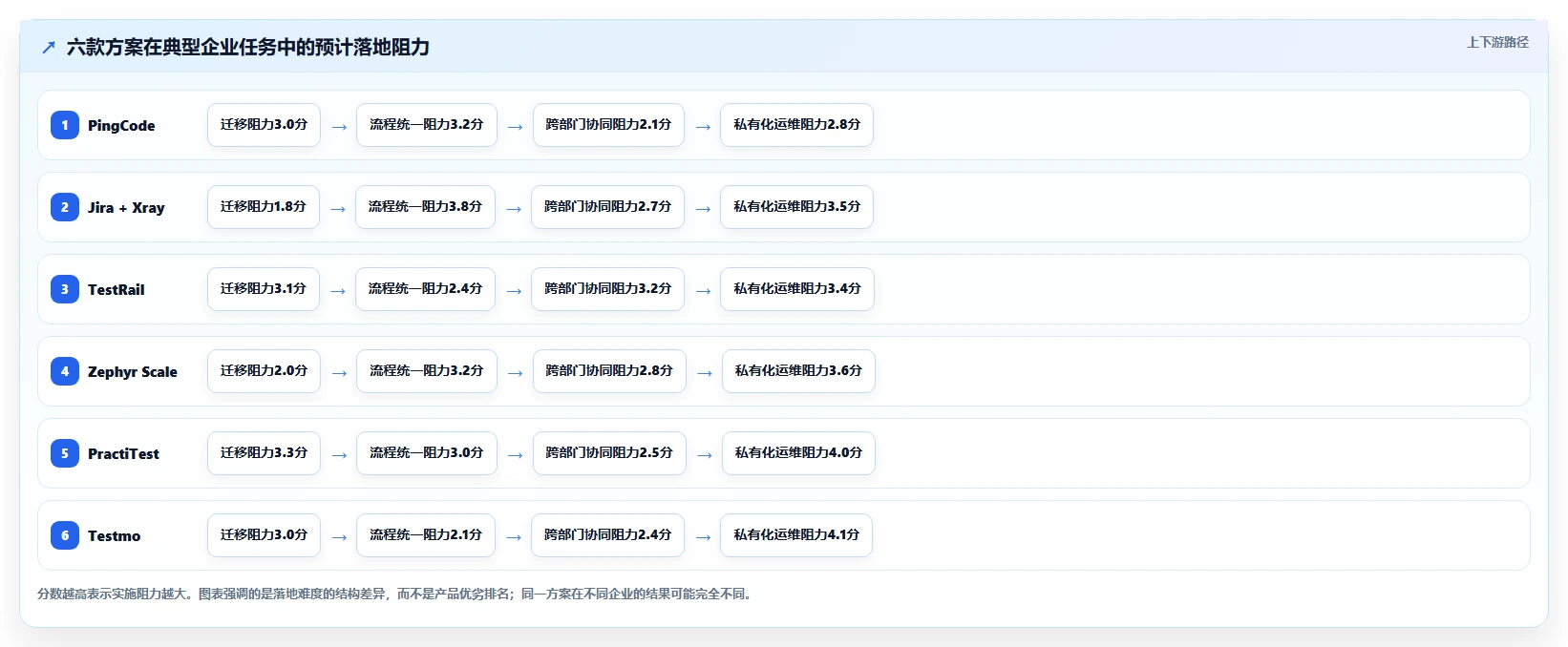1568x647 pixels.
Task: Click the 流程统一阻力2.4分 chip
Action: click(x=426, y=289)
